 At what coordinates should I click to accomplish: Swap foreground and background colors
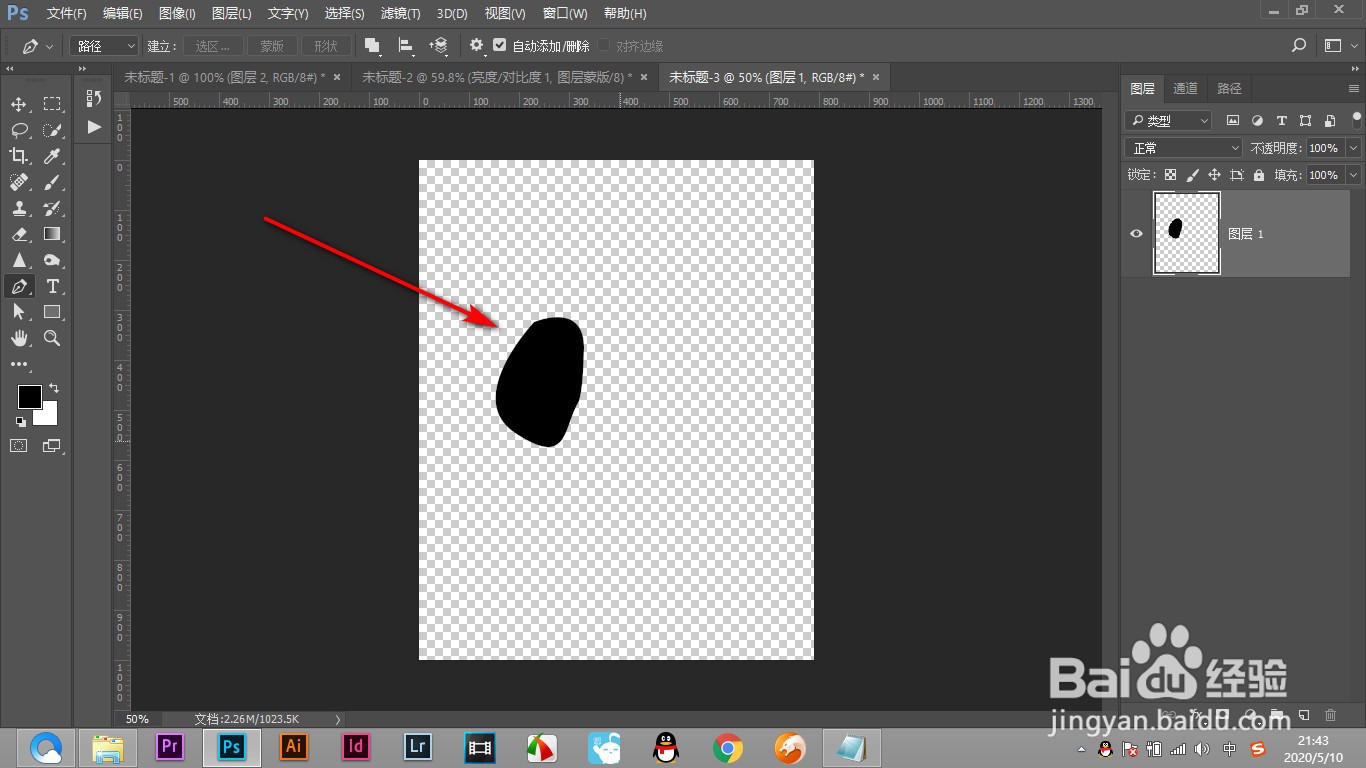click(x=54, y=388)
